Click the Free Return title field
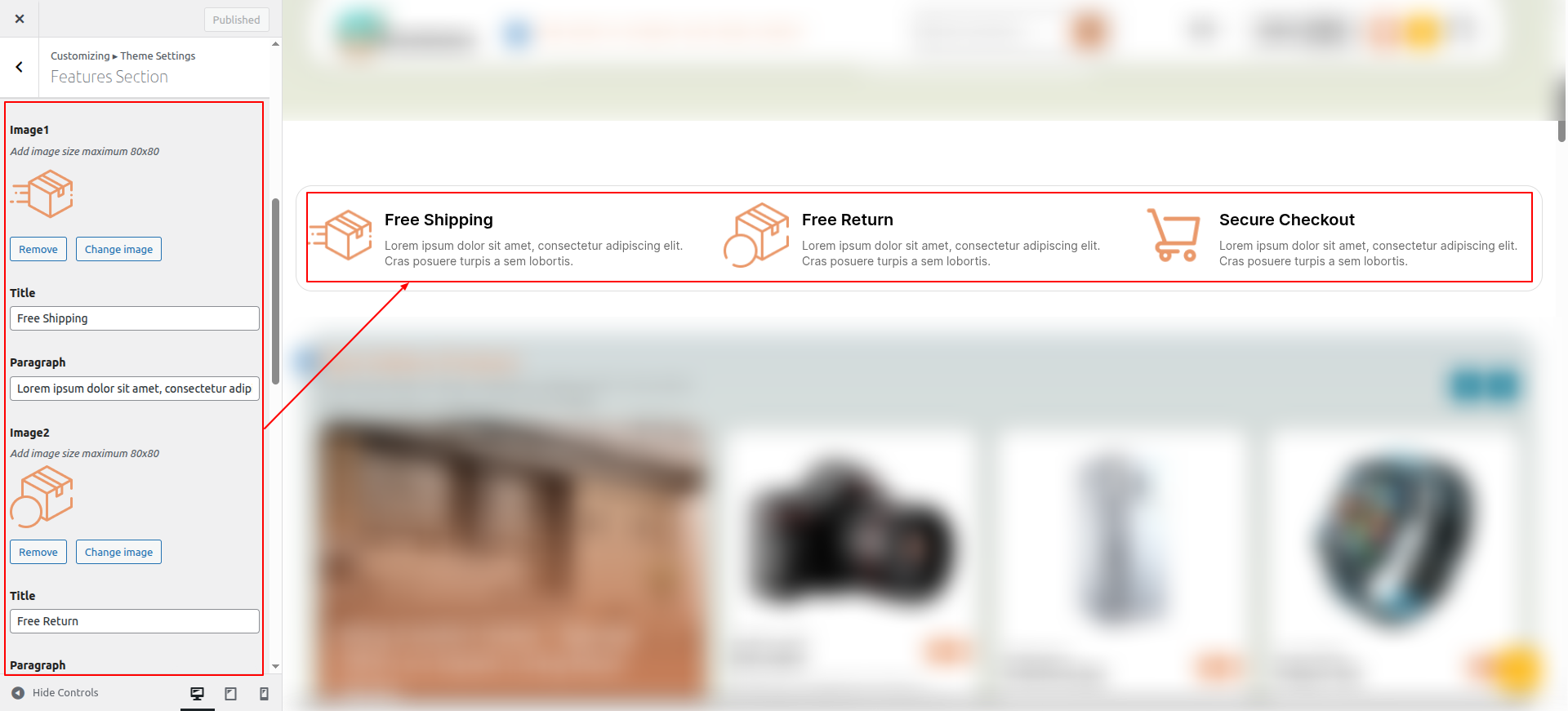 pos(135,621)
